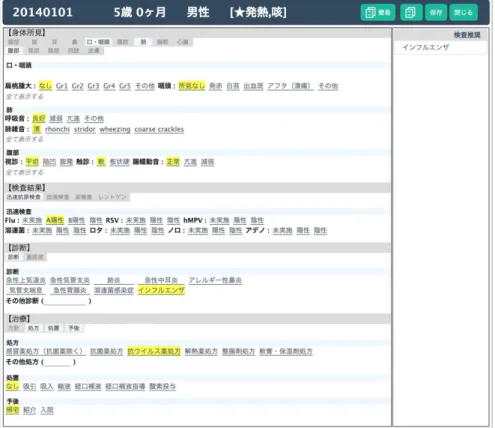Select 解熱薬処方 prescription
This screenshot has width=495, height=428.
(x=201, y=351)
